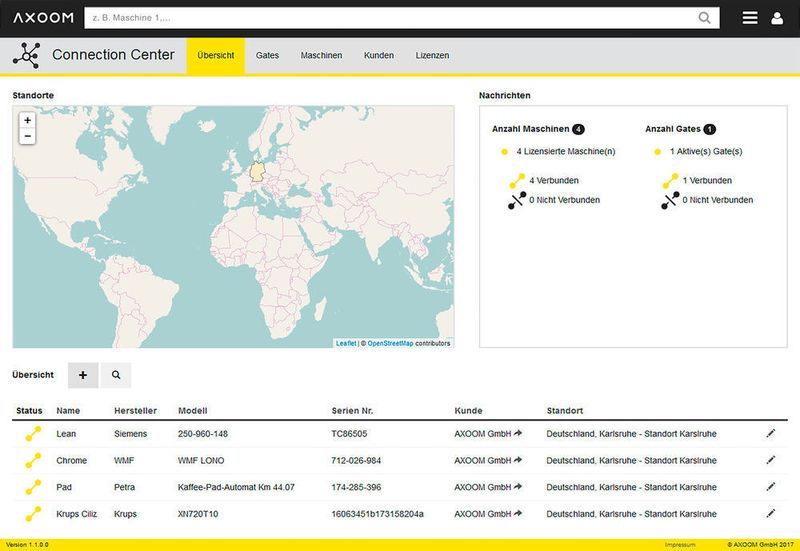This screenshot has height=551, width=800.
Task: Click the status icon for Krups Ciliz
Action: pyautogui.click(x=33, y=514)
